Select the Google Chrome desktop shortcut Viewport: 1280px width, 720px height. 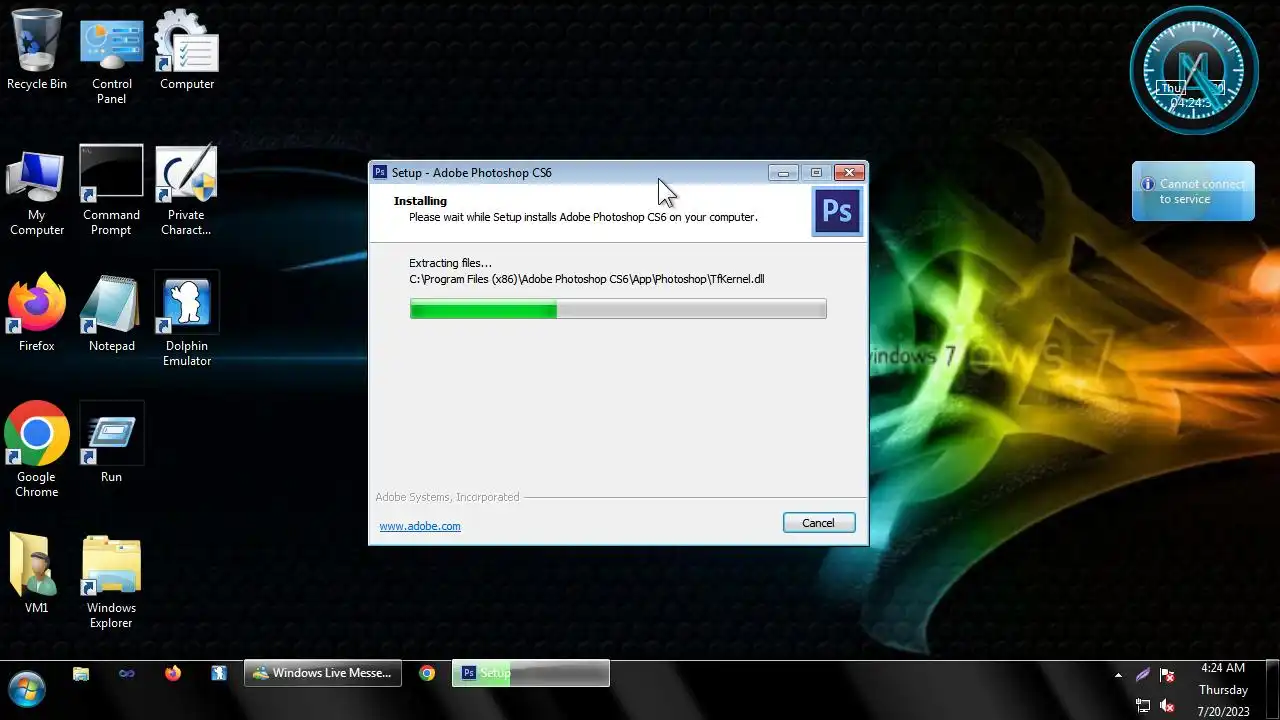click(37, 450)
